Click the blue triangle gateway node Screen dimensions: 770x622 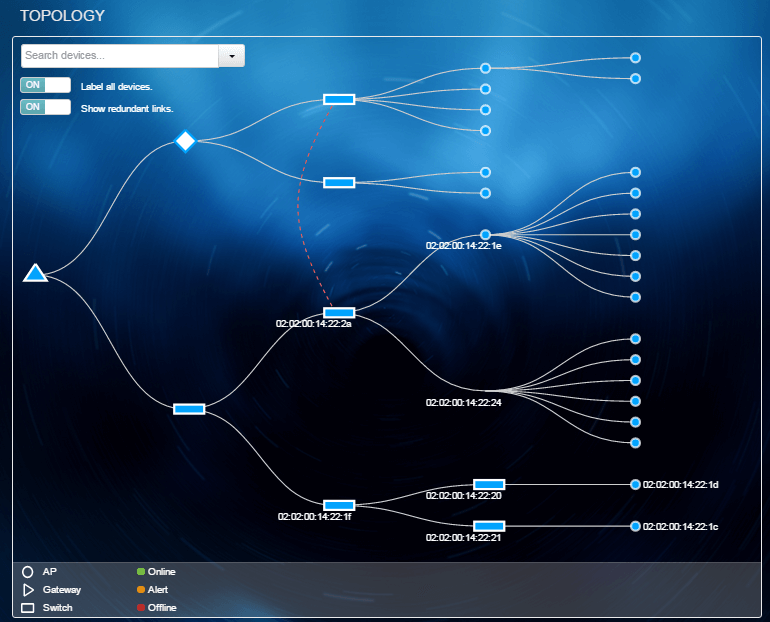pos(35,273)
